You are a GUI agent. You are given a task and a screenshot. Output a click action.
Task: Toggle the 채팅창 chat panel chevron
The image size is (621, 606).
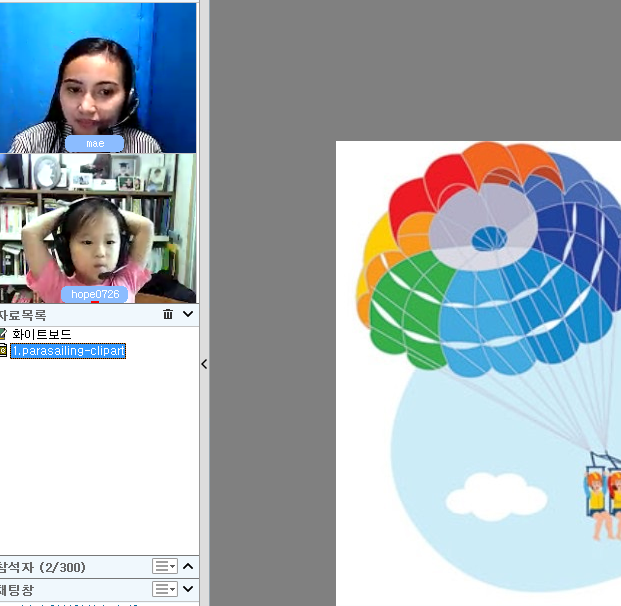click(x=187, y=590)
